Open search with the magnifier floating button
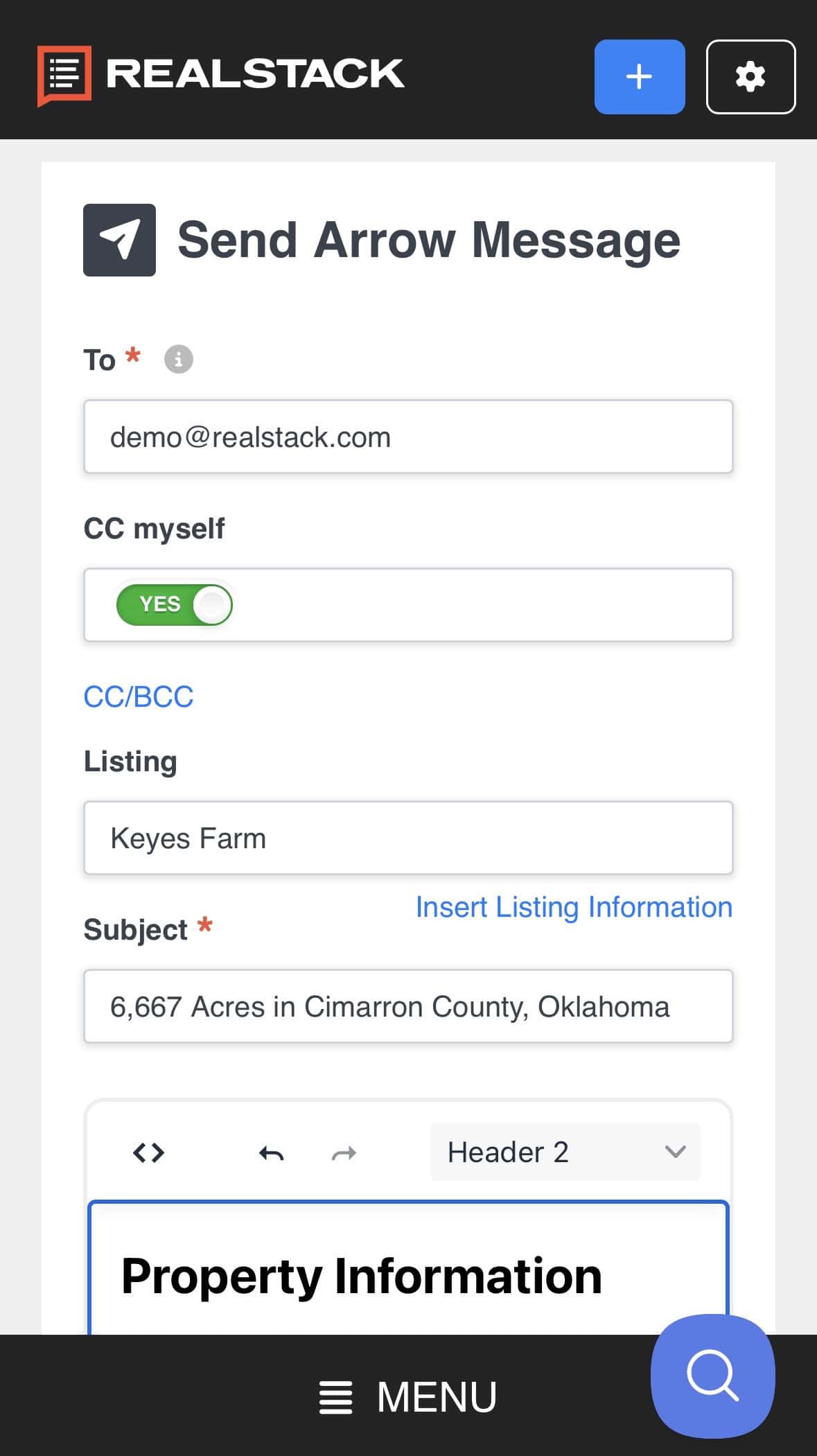Image resolution: width=817 pixels, height=1456 pixels. coord(712,1375)
